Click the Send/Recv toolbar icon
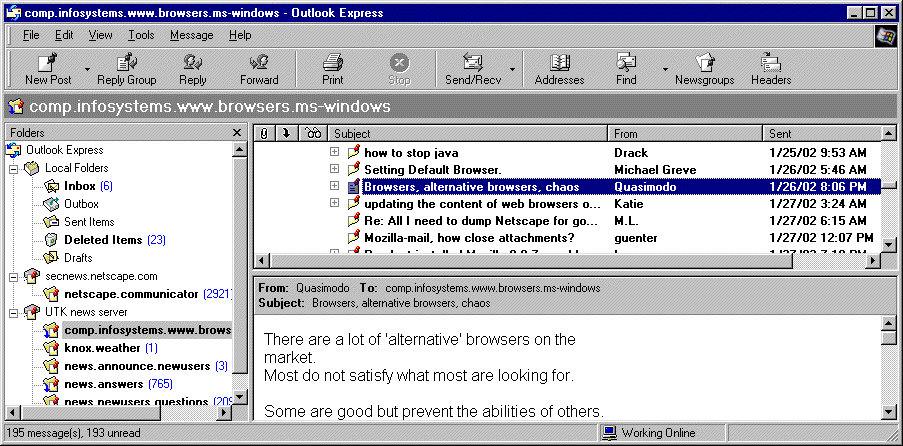 point(472,62)
